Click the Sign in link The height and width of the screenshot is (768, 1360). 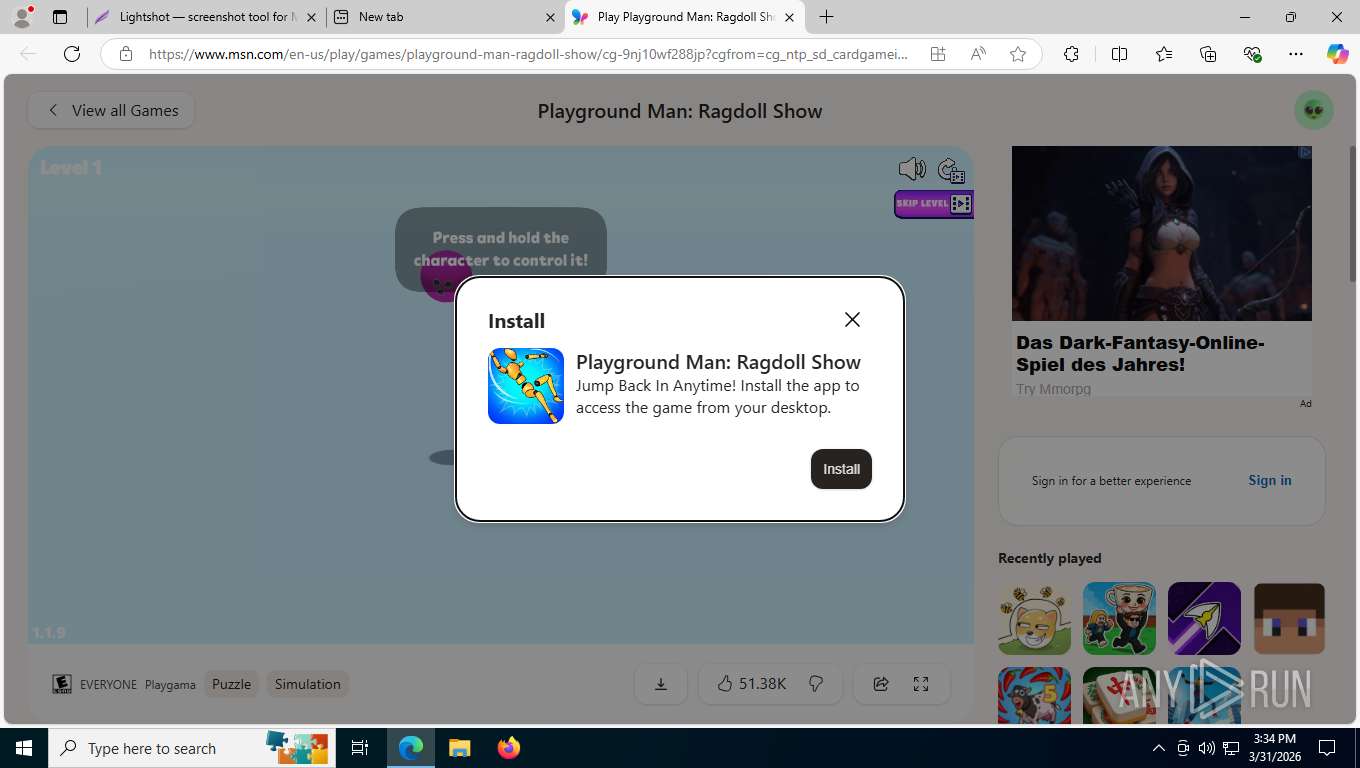click(1270, 480)
